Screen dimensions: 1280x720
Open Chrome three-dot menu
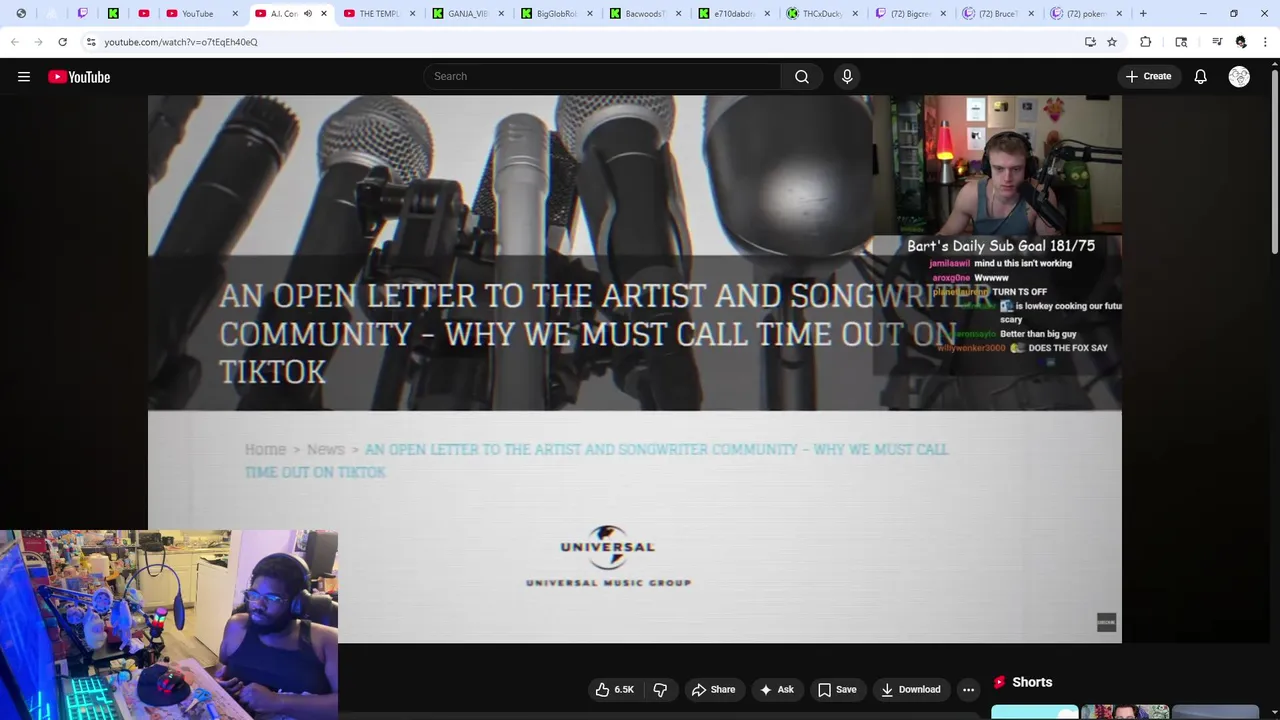point(1265,42)
